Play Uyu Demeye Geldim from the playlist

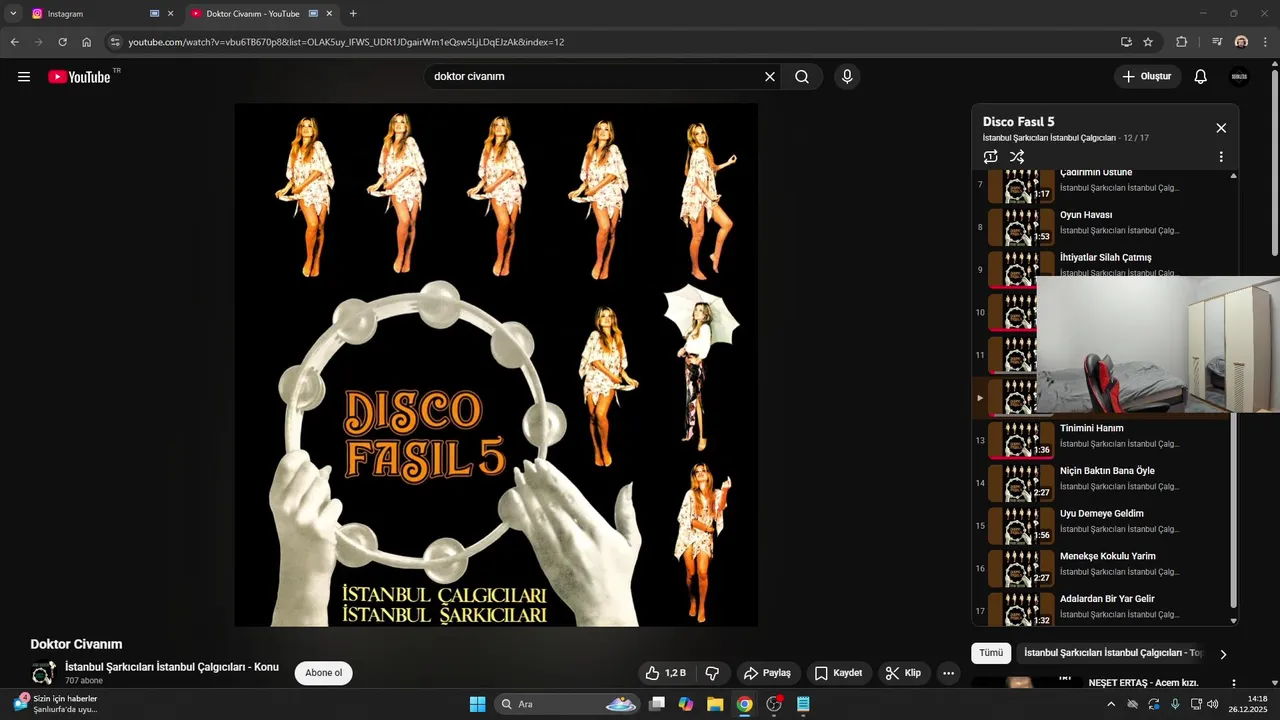1104,526
